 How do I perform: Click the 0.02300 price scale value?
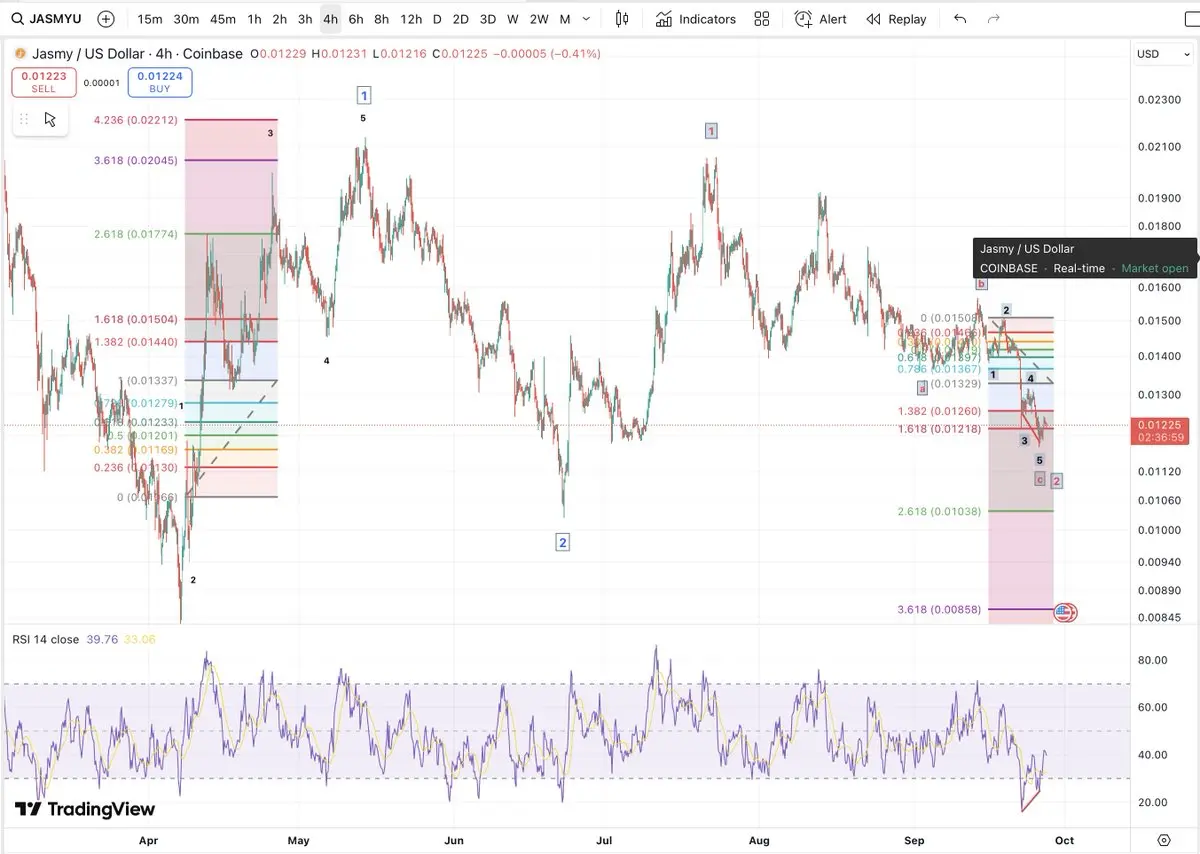point(1158,99)
